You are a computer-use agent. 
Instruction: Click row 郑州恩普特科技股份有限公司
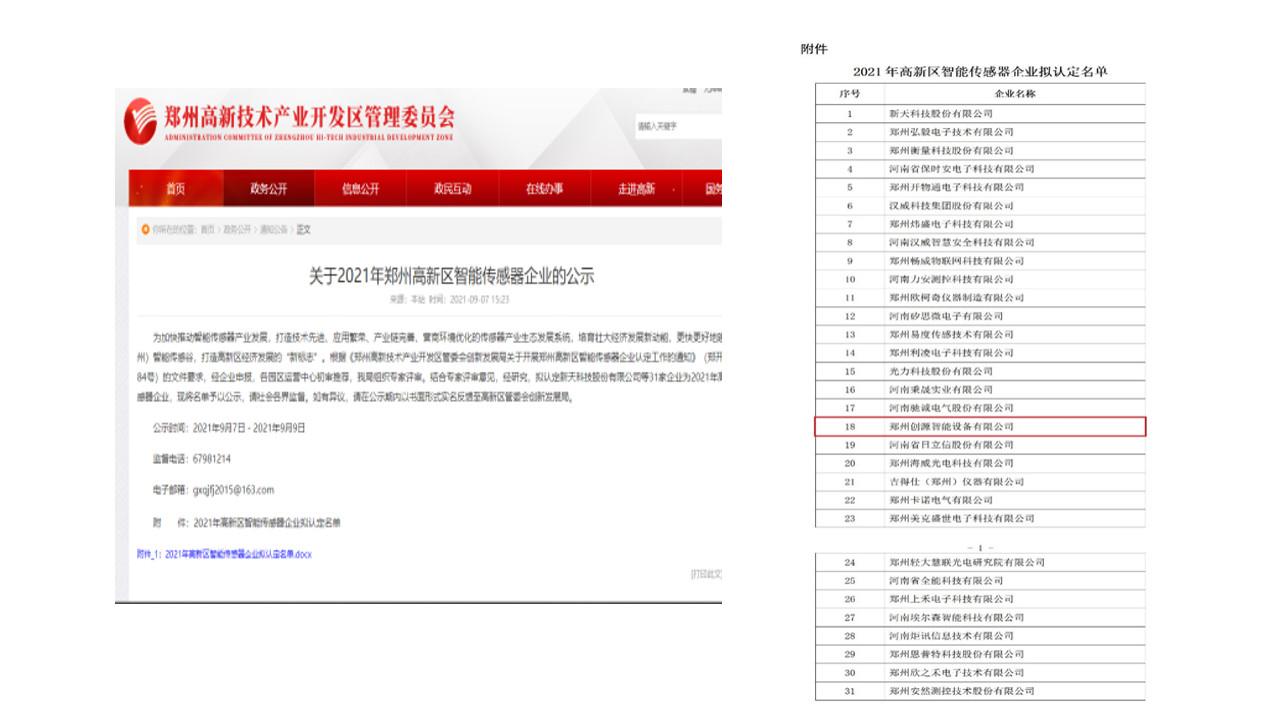point(980,654)
